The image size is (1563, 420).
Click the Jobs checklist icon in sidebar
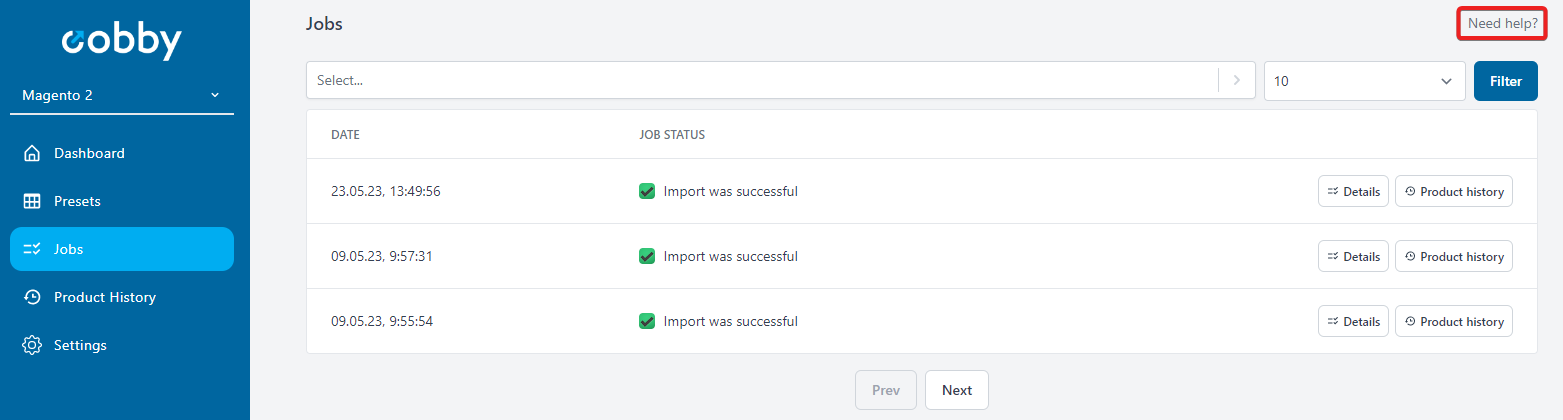(32, 249)
